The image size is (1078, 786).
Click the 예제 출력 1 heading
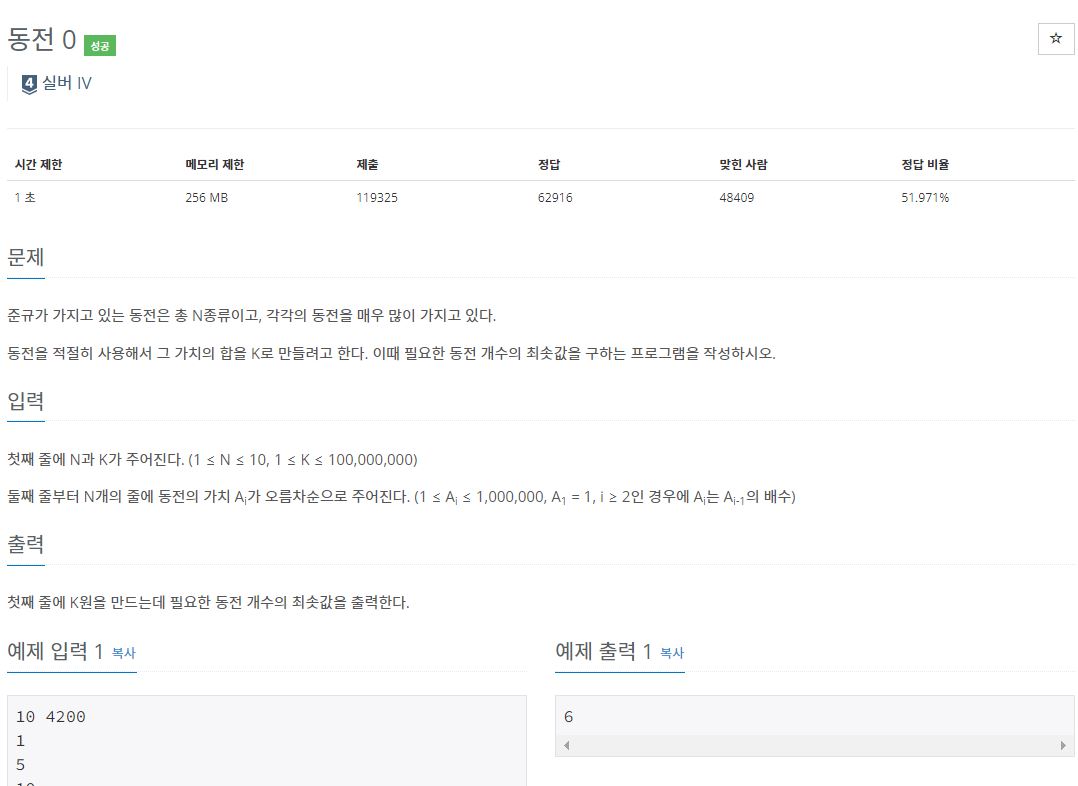click(603, 651)
